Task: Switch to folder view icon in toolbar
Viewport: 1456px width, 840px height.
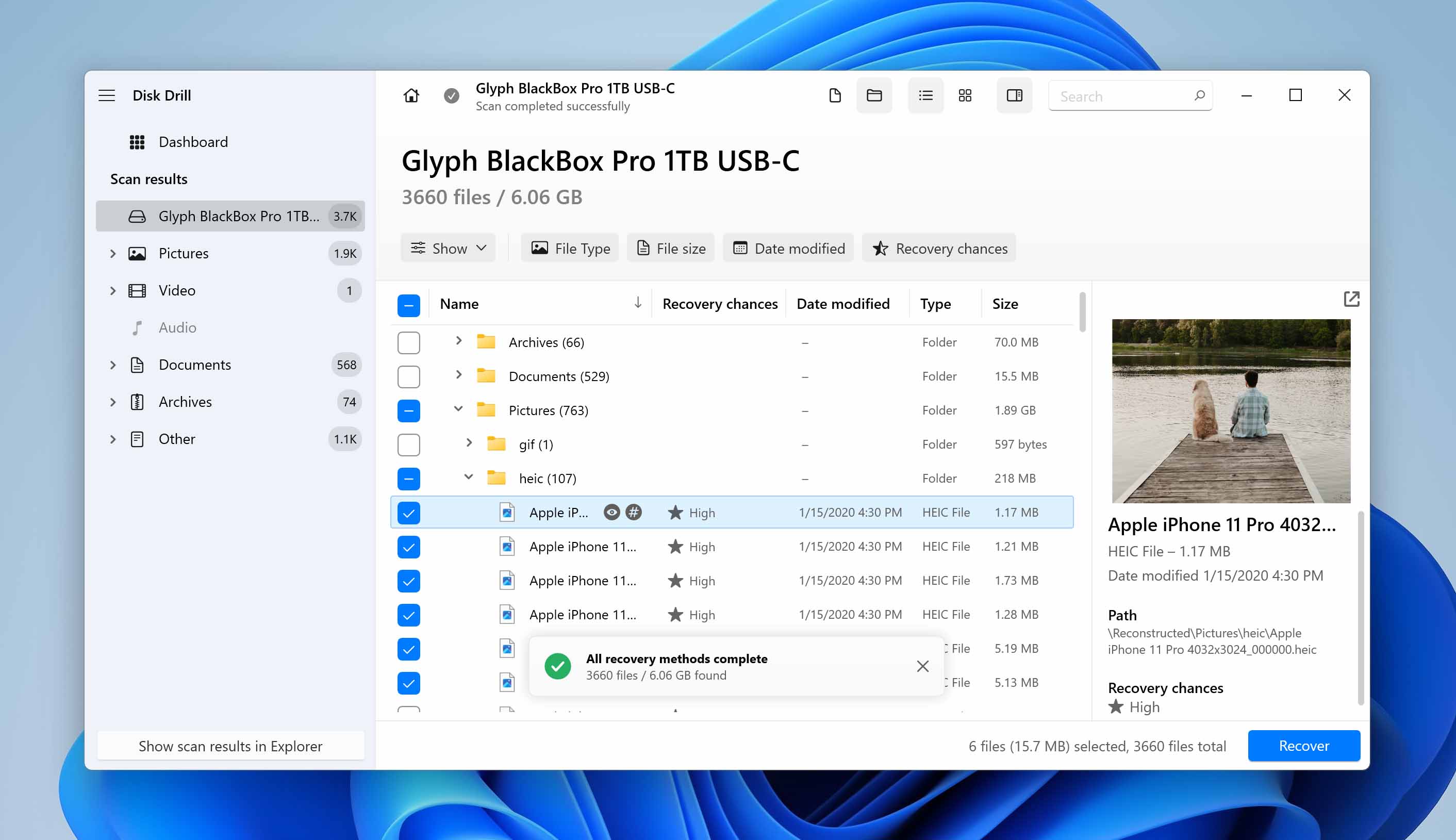Action: (x=874, y=95)
